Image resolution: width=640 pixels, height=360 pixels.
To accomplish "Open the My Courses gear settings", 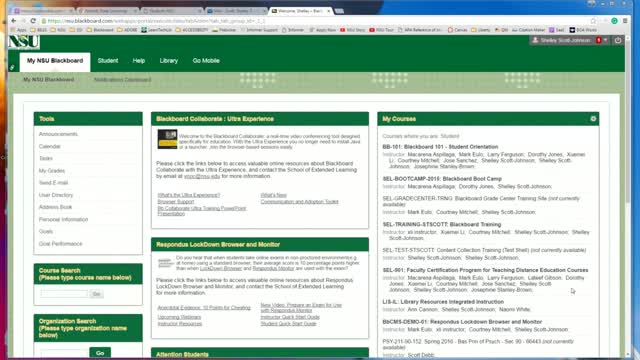I will [x=593, y=119].
